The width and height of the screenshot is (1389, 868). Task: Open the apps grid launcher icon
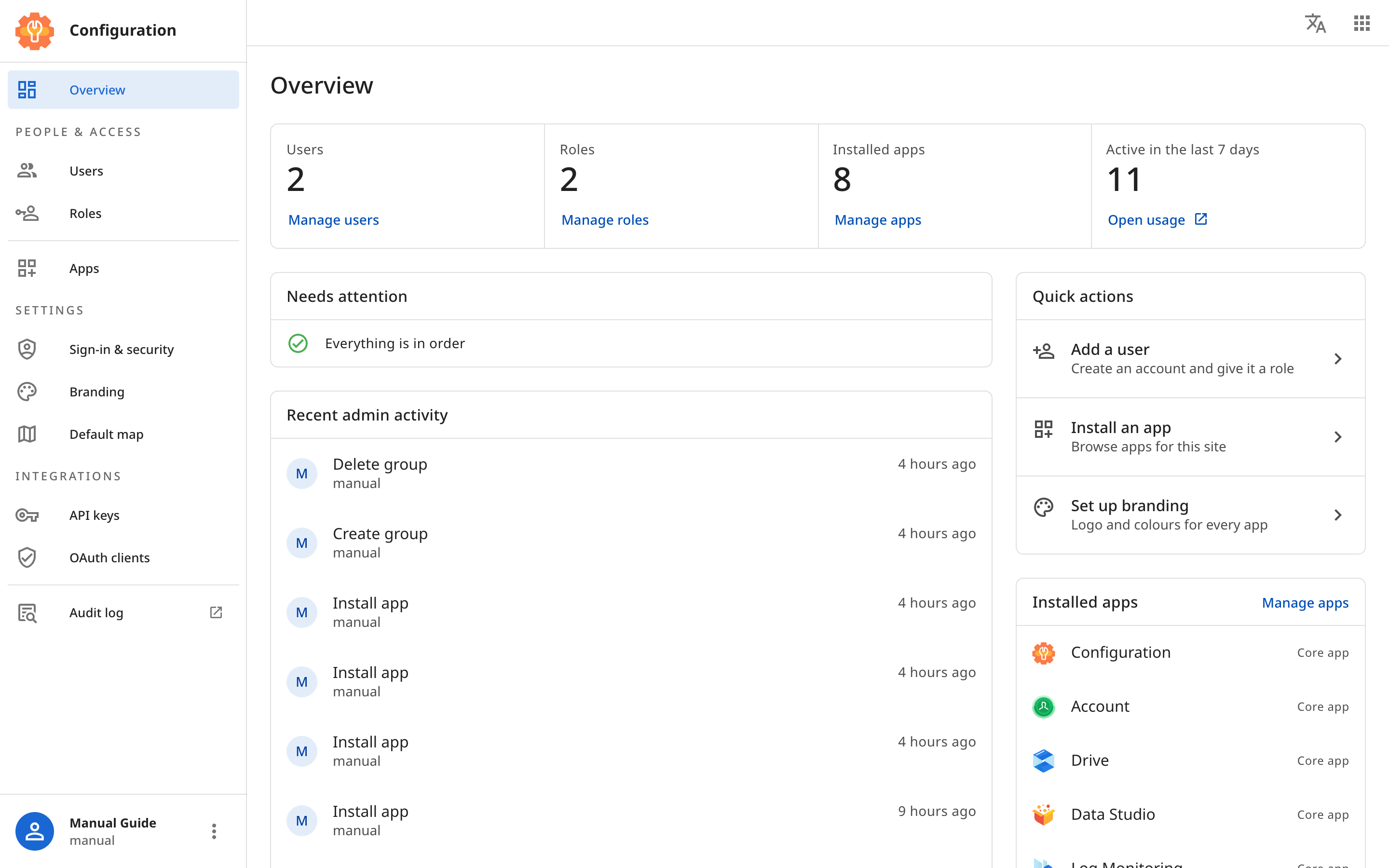(x=1362, y=23)
